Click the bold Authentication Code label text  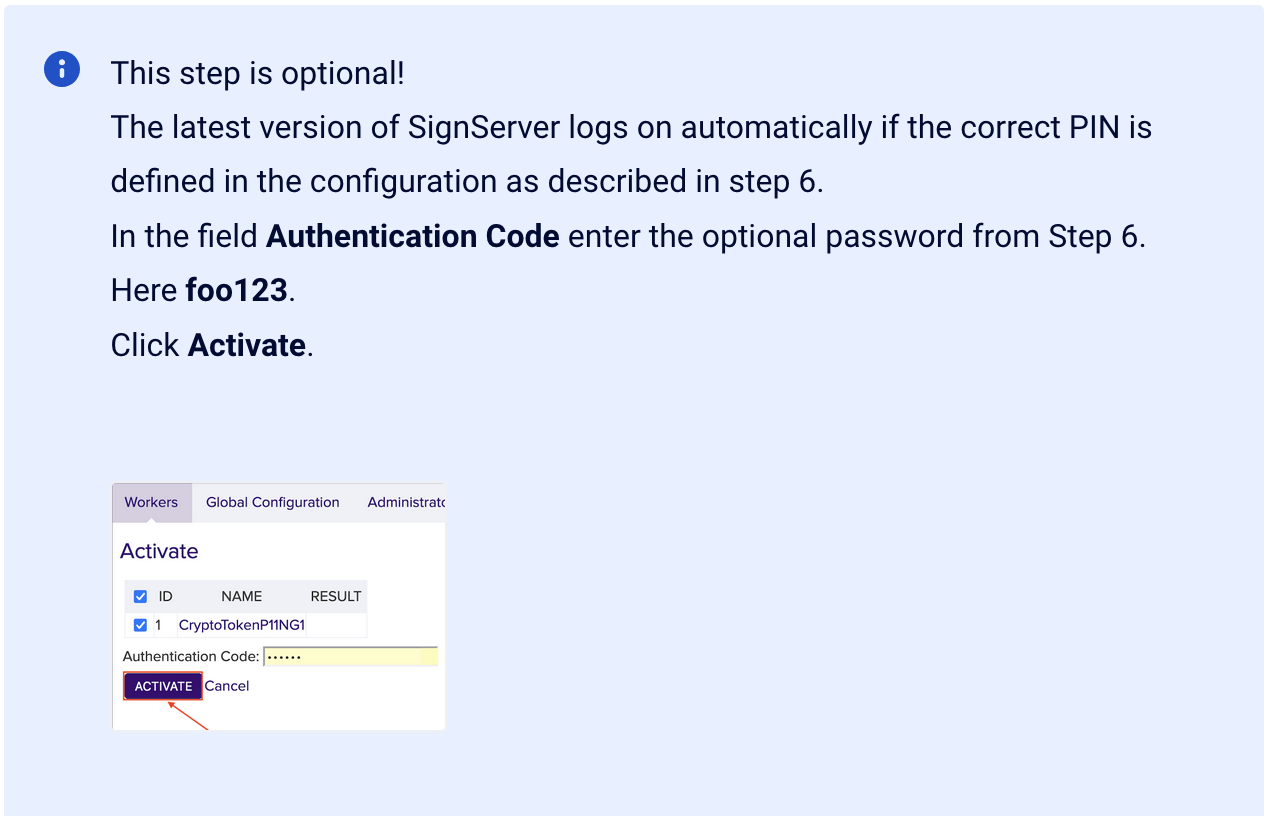click(x=412, y=236)
